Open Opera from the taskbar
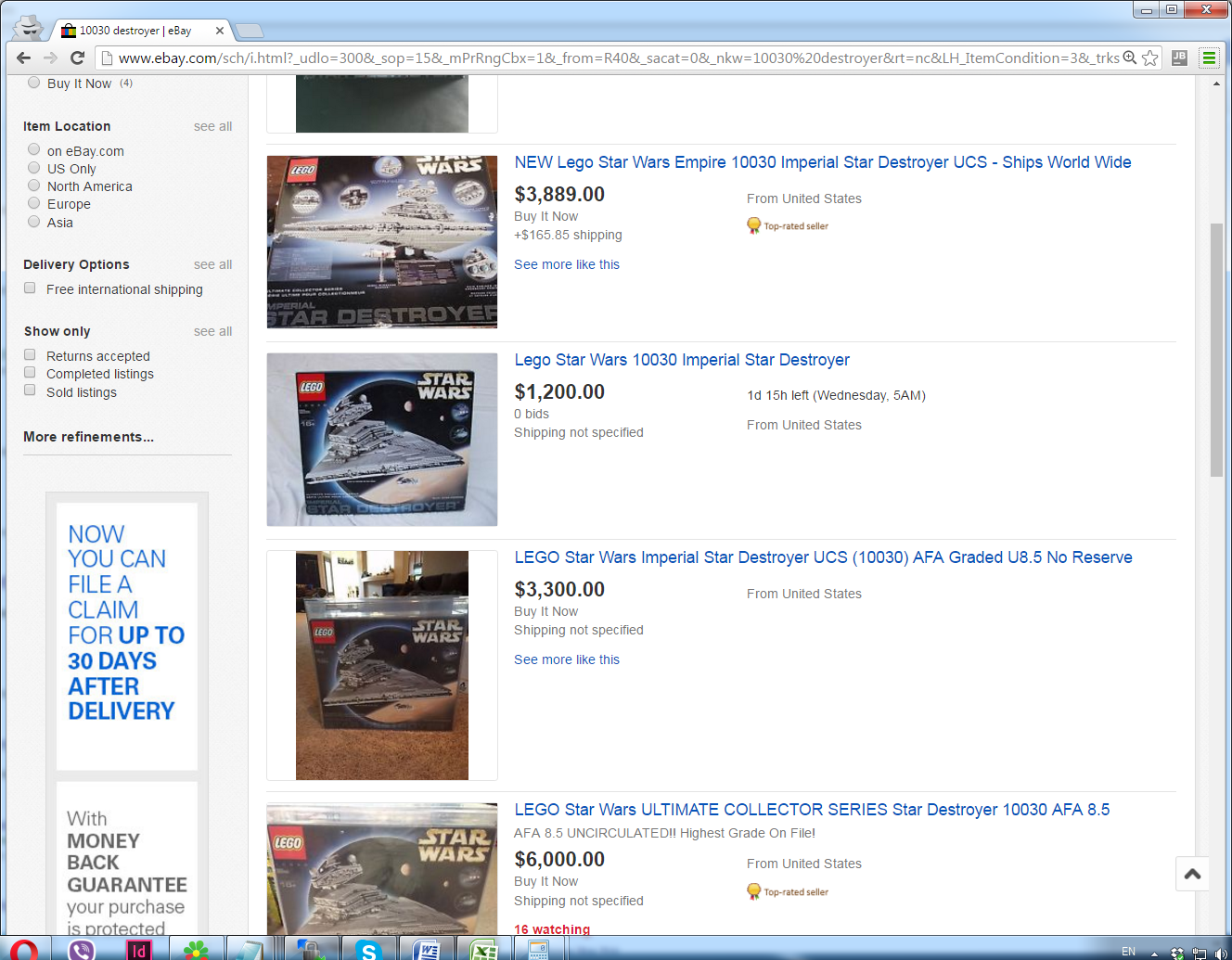1232x960 pixels. [24, 950]
